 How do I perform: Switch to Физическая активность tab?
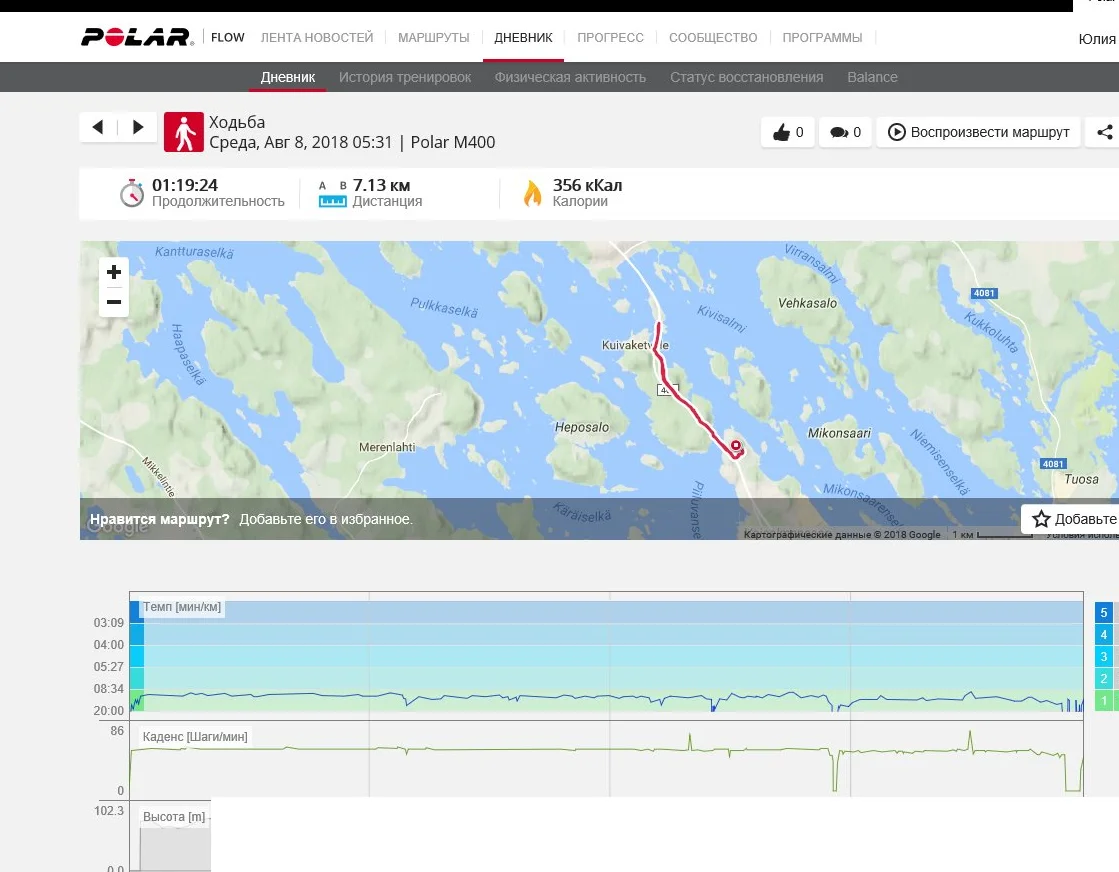(x=570, y=77)
